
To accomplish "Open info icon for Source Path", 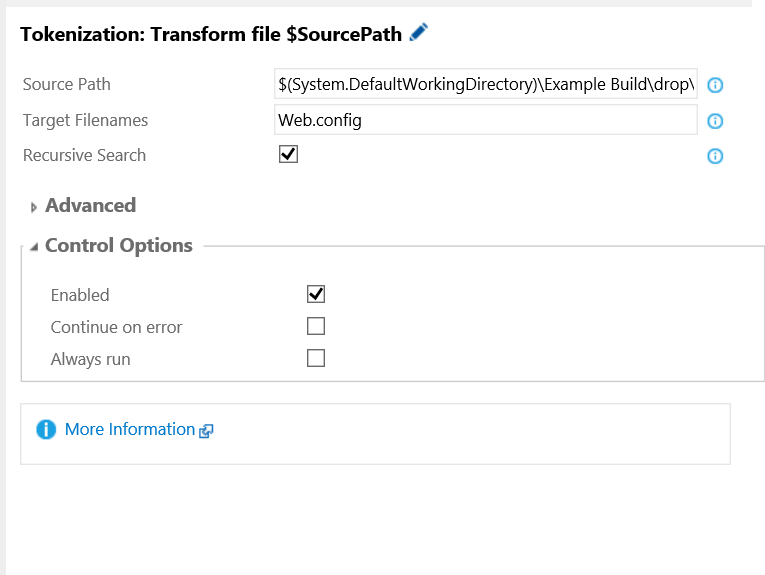I will pos(715,85).
